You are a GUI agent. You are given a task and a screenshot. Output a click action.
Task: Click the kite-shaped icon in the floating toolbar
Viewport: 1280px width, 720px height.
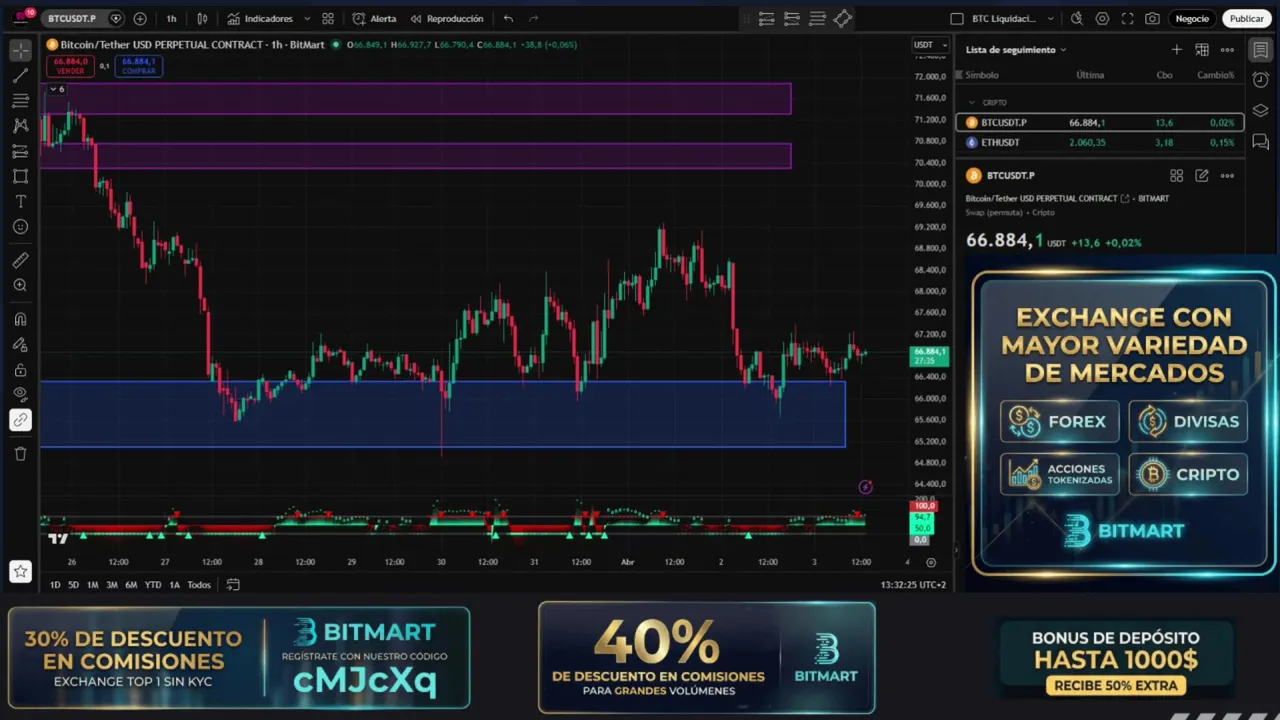click(843, 18)
